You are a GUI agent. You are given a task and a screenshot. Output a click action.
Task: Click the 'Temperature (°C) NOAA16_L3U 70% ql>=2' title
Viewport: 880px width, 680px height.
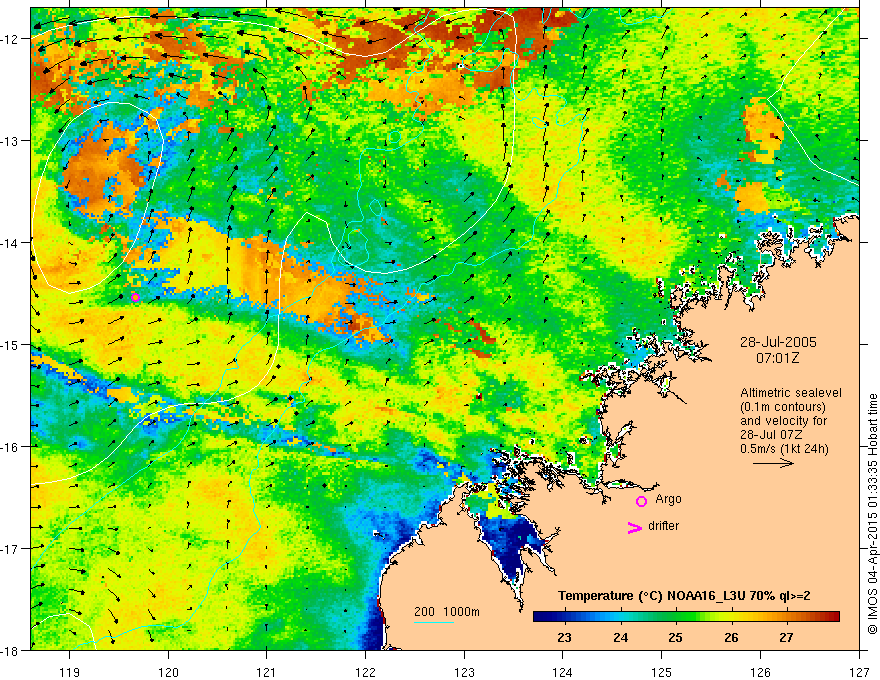(684, 596)
